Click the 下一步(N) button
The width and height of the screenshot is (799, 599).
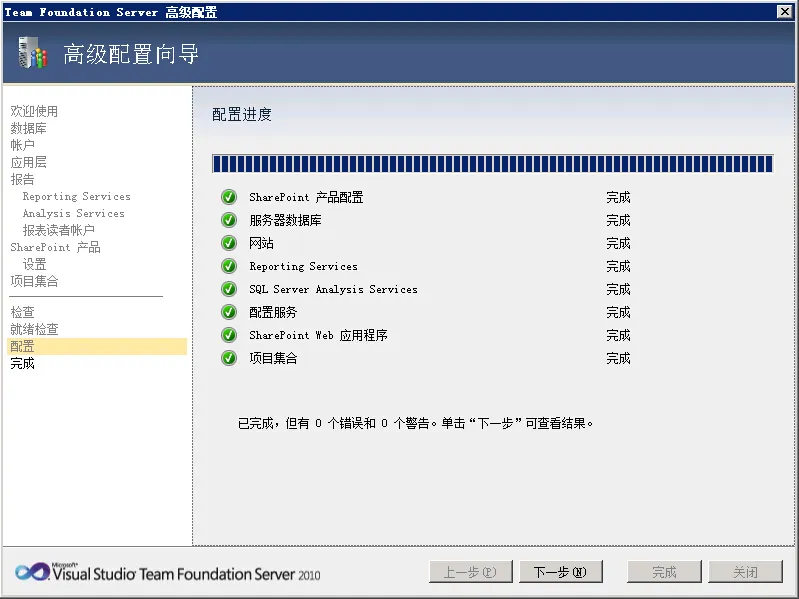click(561, 572)
